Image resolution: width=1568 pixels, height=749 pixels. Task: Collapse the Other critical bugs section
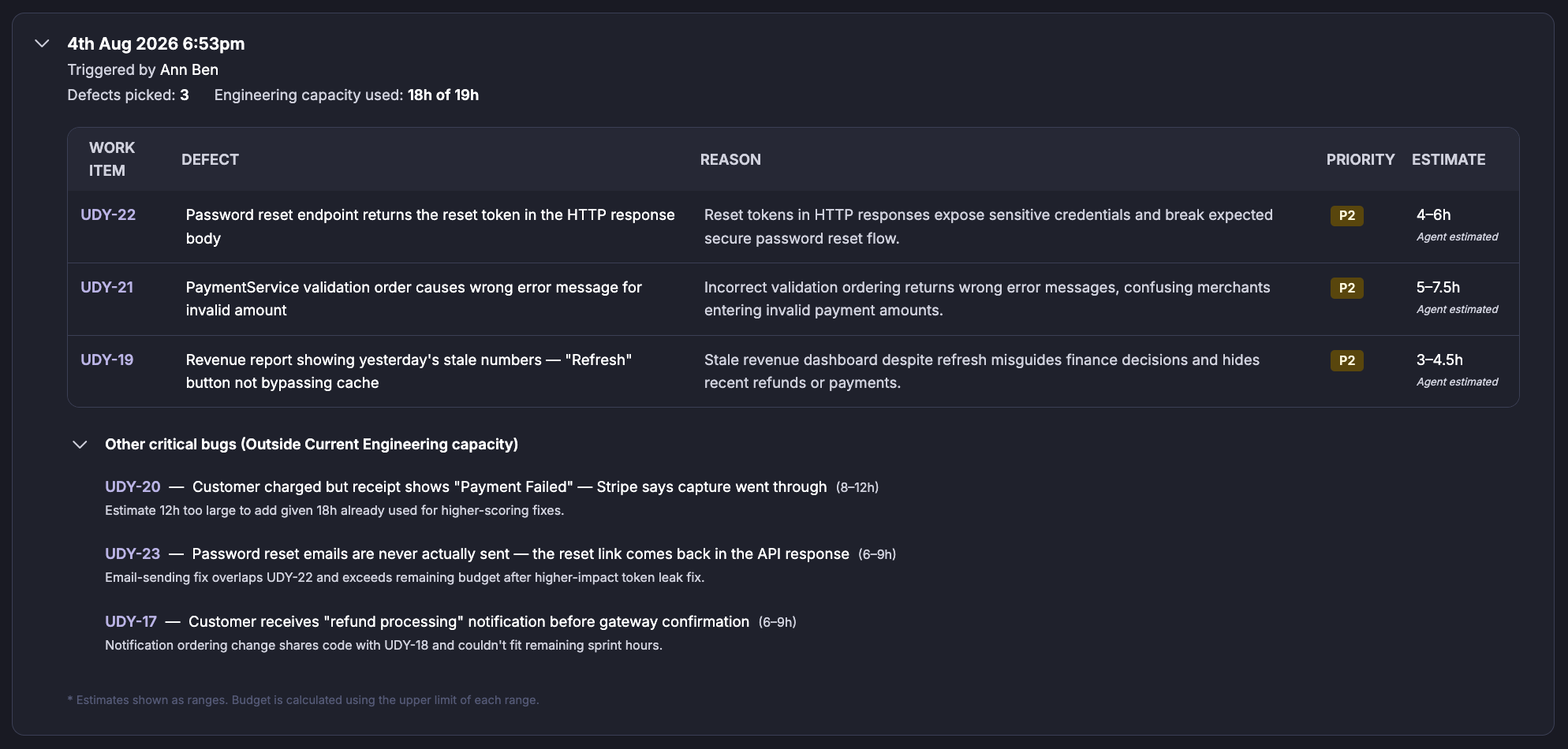click(80, 445)
